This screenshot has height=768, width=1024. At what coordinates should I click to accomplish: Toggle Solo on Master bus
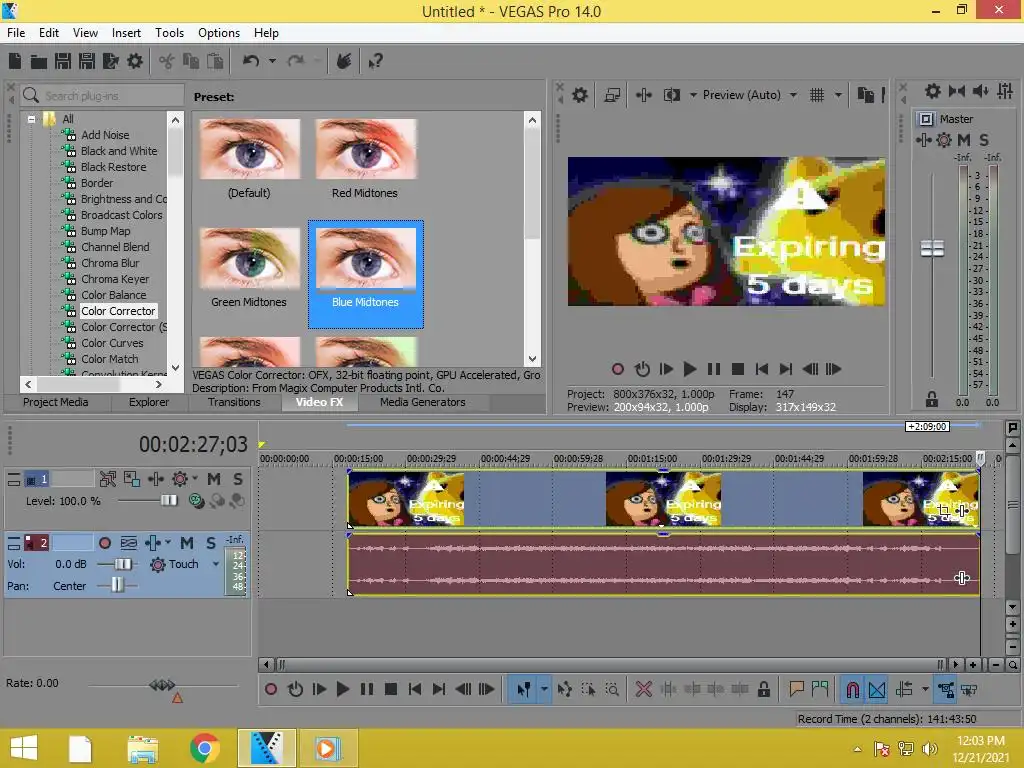click(x=984, y=140)
